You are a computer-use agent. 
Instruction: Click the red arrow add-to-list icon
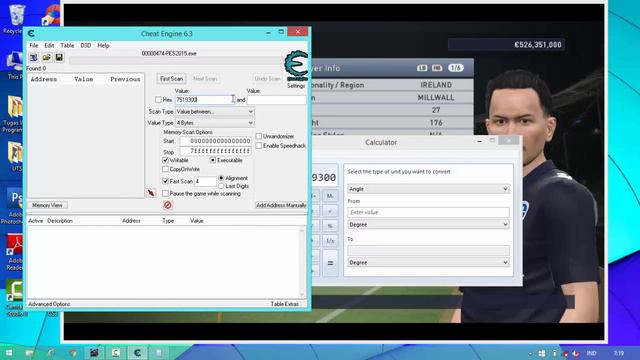(x=151, y=193)
